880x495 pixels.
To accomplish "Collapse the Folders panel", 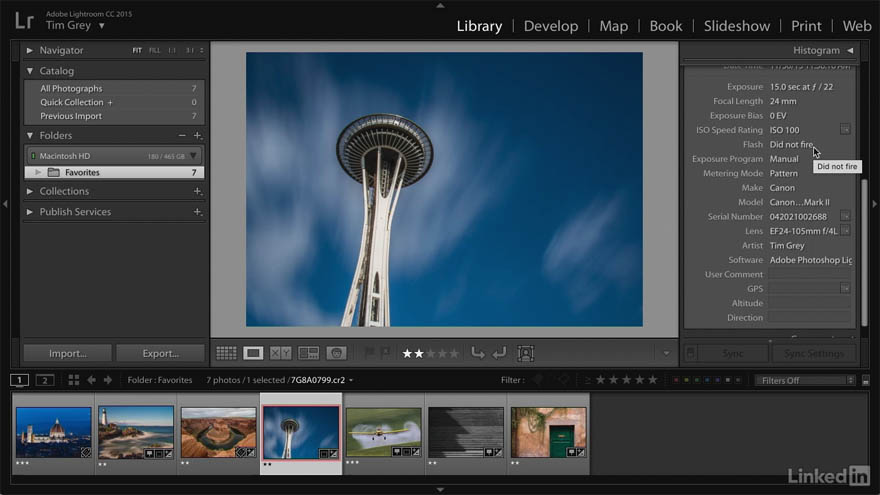I will tap(29, 135).
